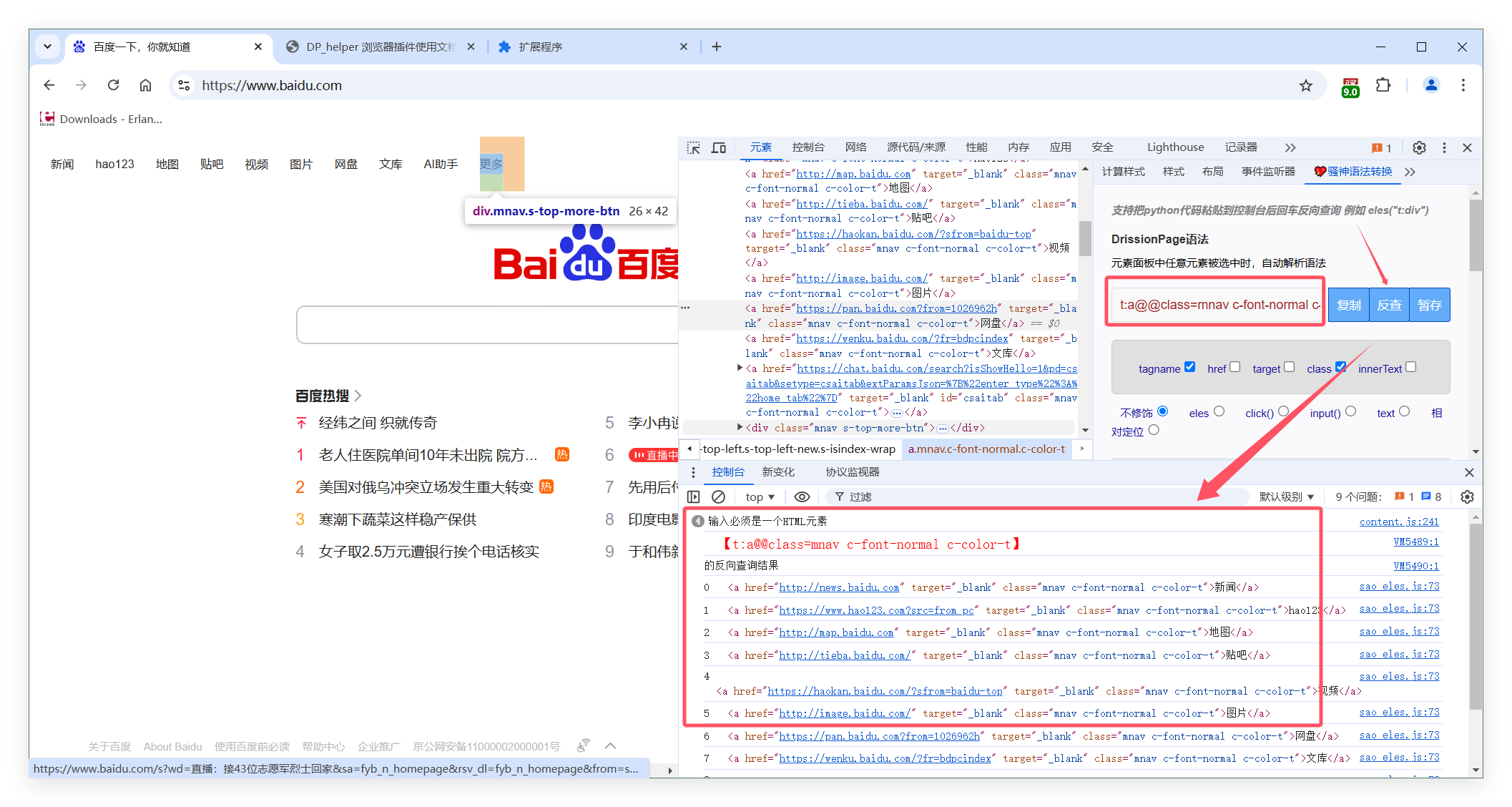Open the Chrome profile avatar
This screenshot has width=1512, height=807.
click(1431, 85)
